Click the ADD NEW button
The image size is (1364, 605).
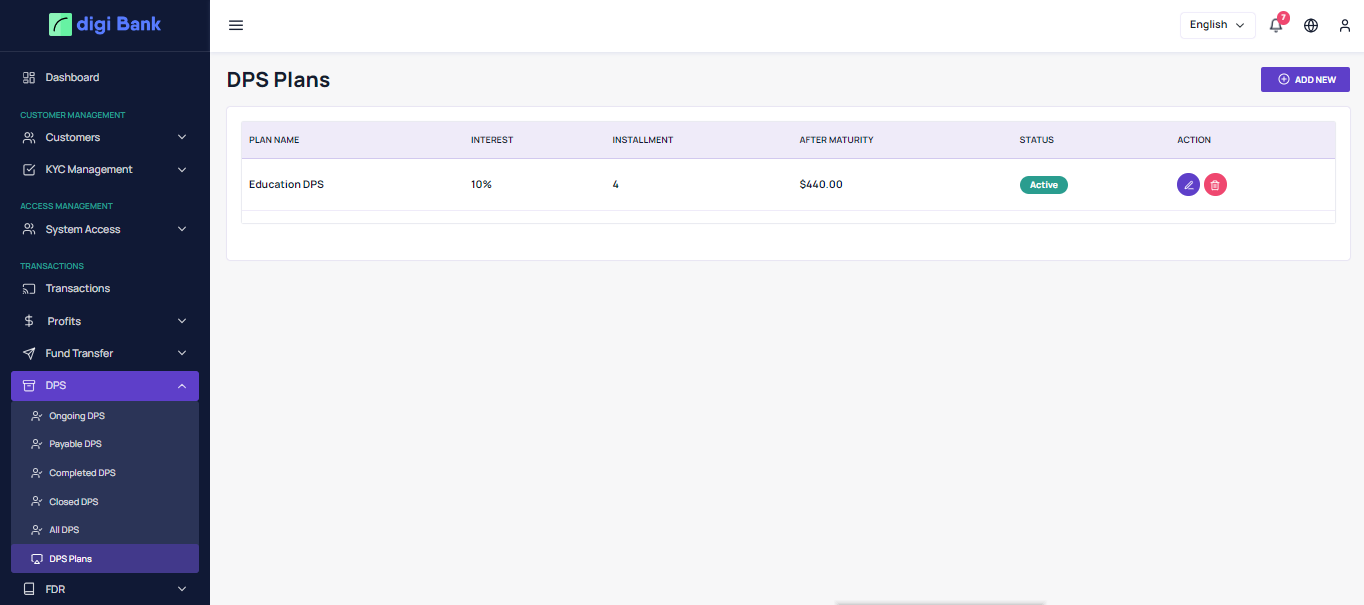point(1305,79)
